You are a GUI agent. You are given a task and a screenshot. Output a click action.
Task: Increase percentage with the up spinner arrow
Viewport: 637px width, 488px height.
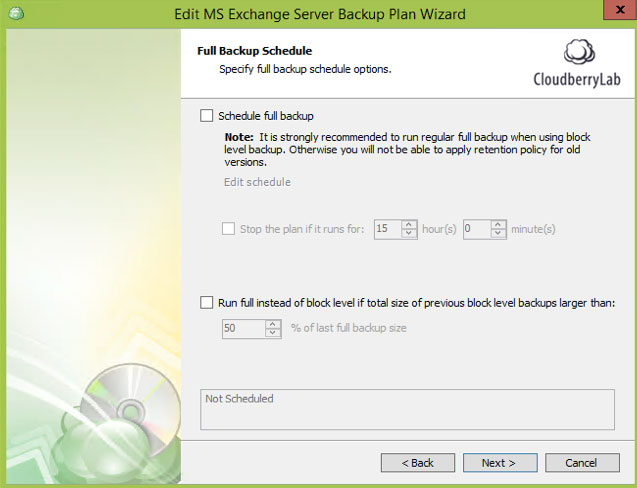click(273, 324)
